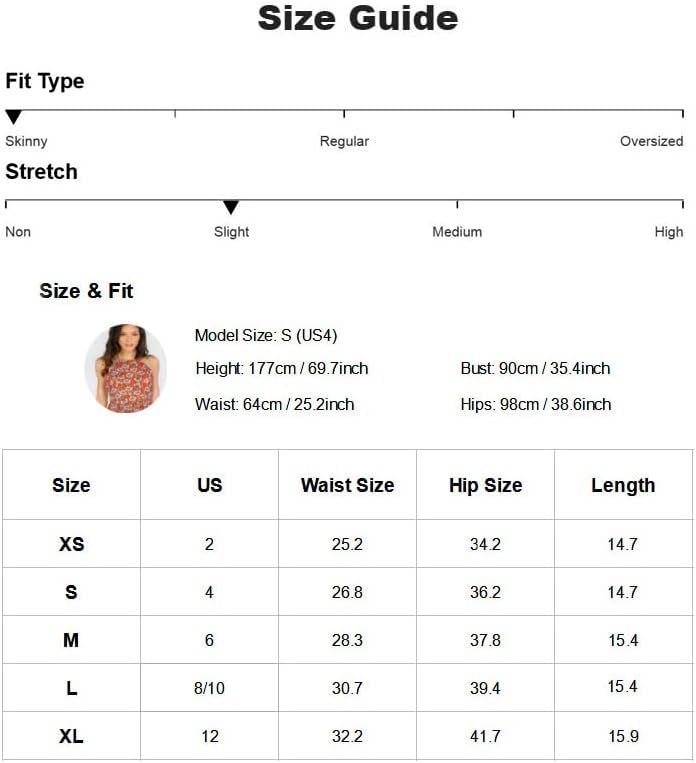The width and height of the screenshot is (696, 763).
Task: Click the US column header
Action: click(x=209, y=485)
